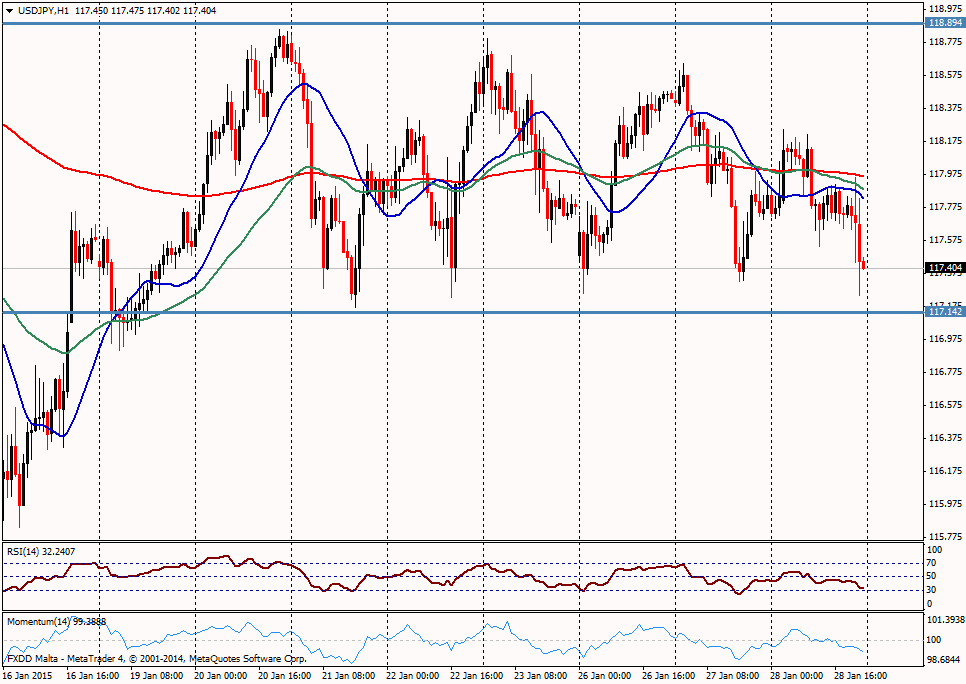Click the 118.775 value on price scale

(943, 42)
